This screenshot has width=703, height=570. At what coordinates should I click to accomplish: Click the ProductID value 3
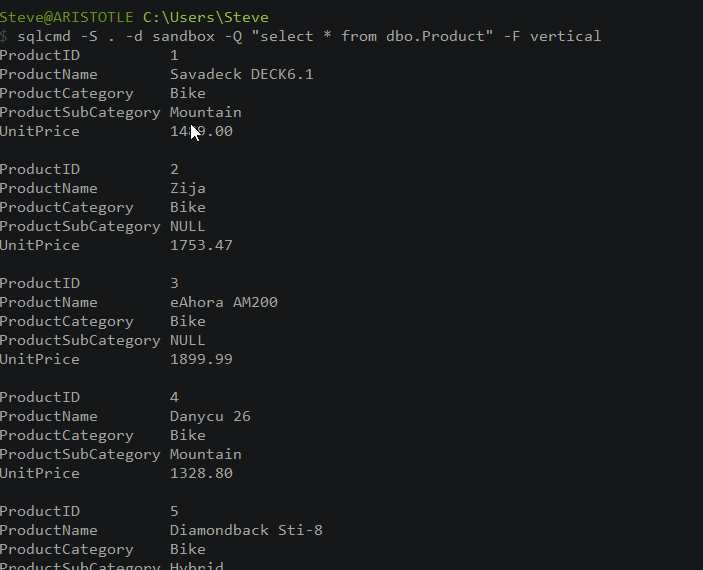click(175, 283)
